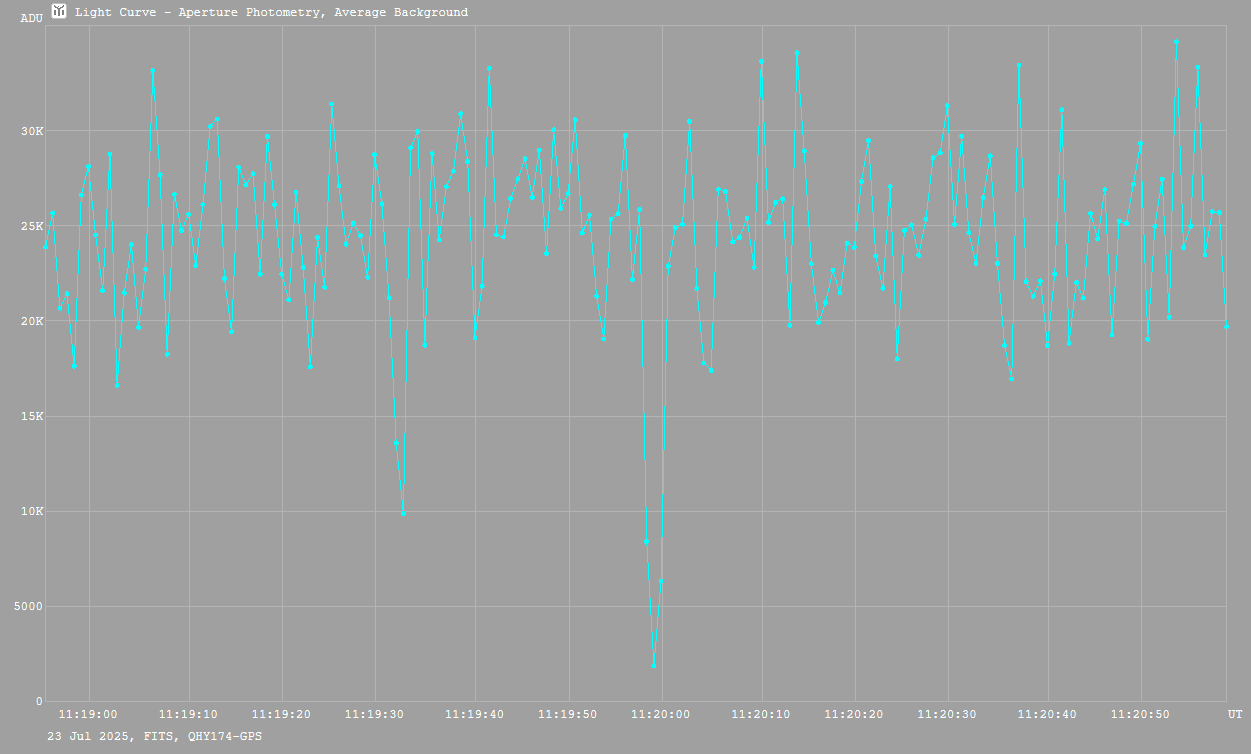Click the highest peak data point after 11:20:50

pos(1176,42)
